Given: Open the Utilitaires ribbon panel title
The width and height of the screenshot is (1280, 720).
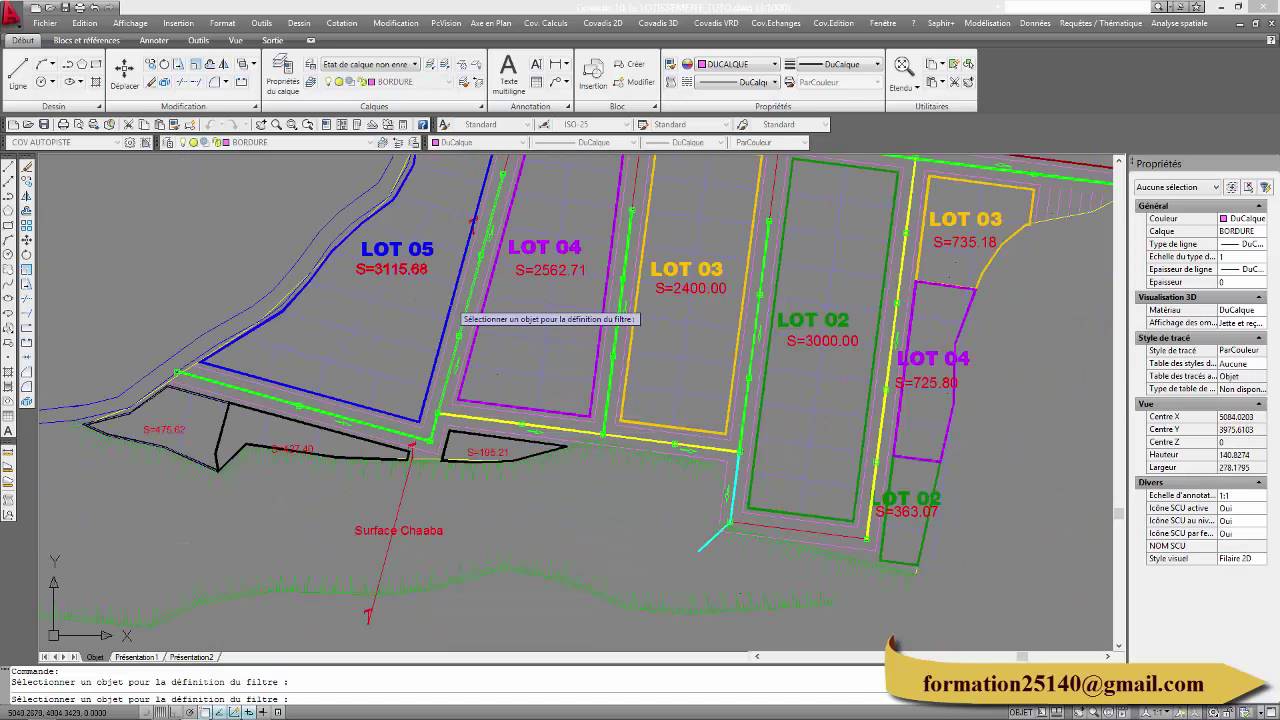Looking at the screenshot, I should pyautogui.click(x=931, y=106).
